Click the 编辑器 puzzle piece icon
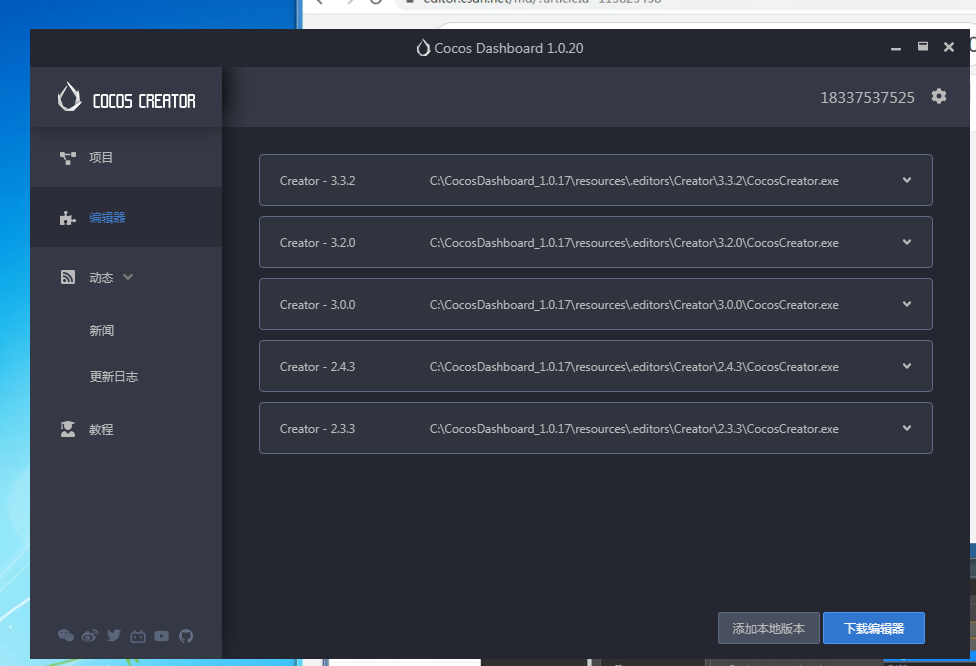 coord(67,218)
